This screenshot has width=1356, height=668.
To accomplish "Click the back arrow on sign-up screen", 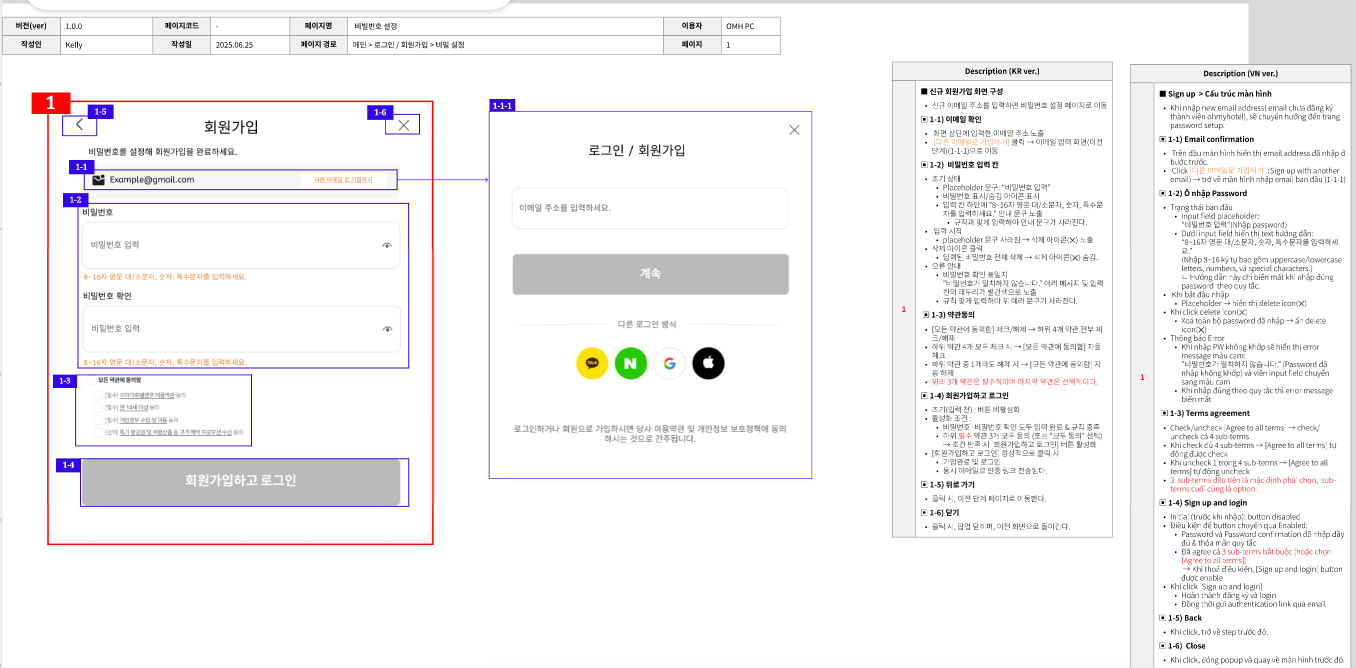I will pos(79,125).
